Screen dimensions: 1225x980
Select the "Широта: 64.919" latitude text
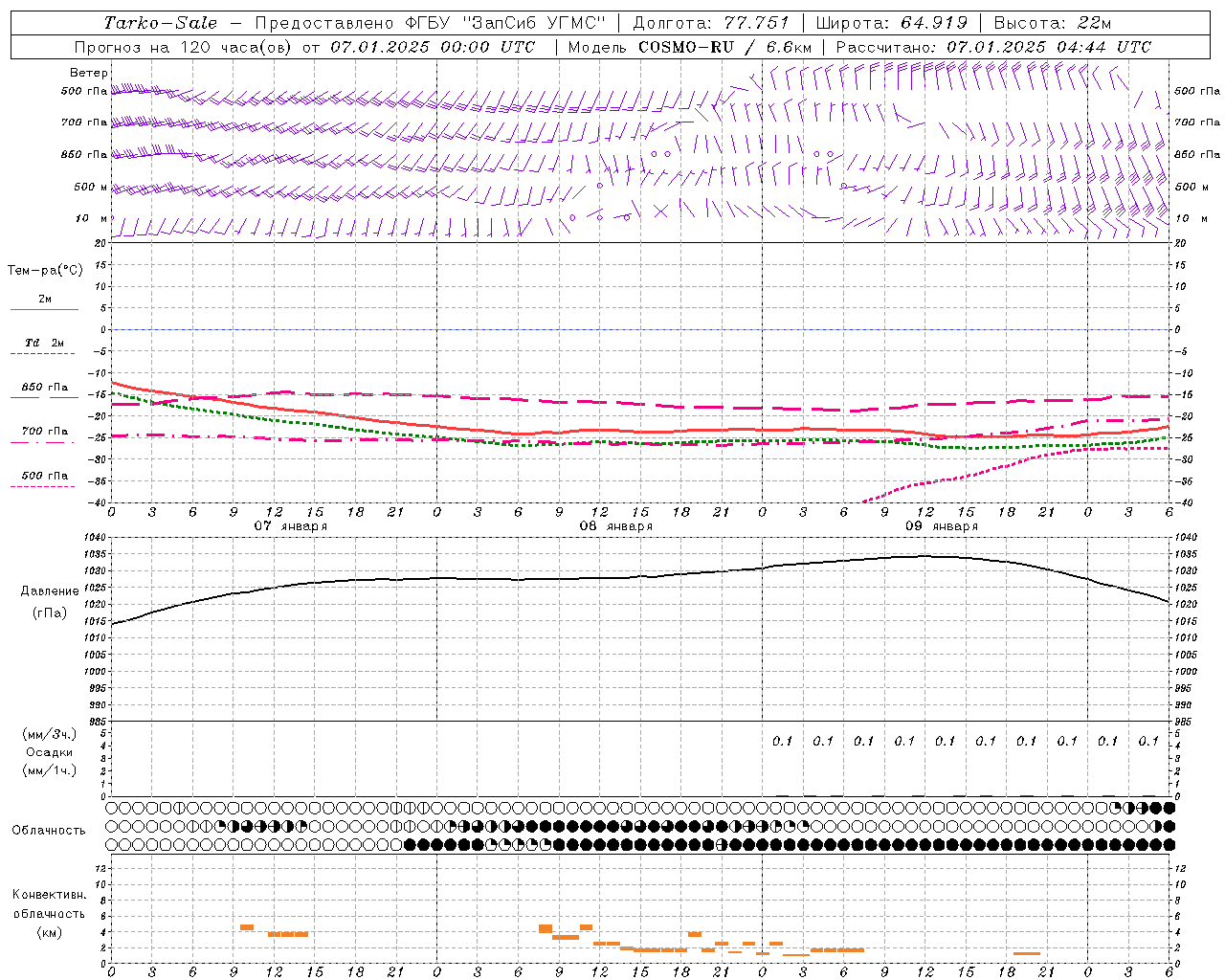click(x=892, y=23)
